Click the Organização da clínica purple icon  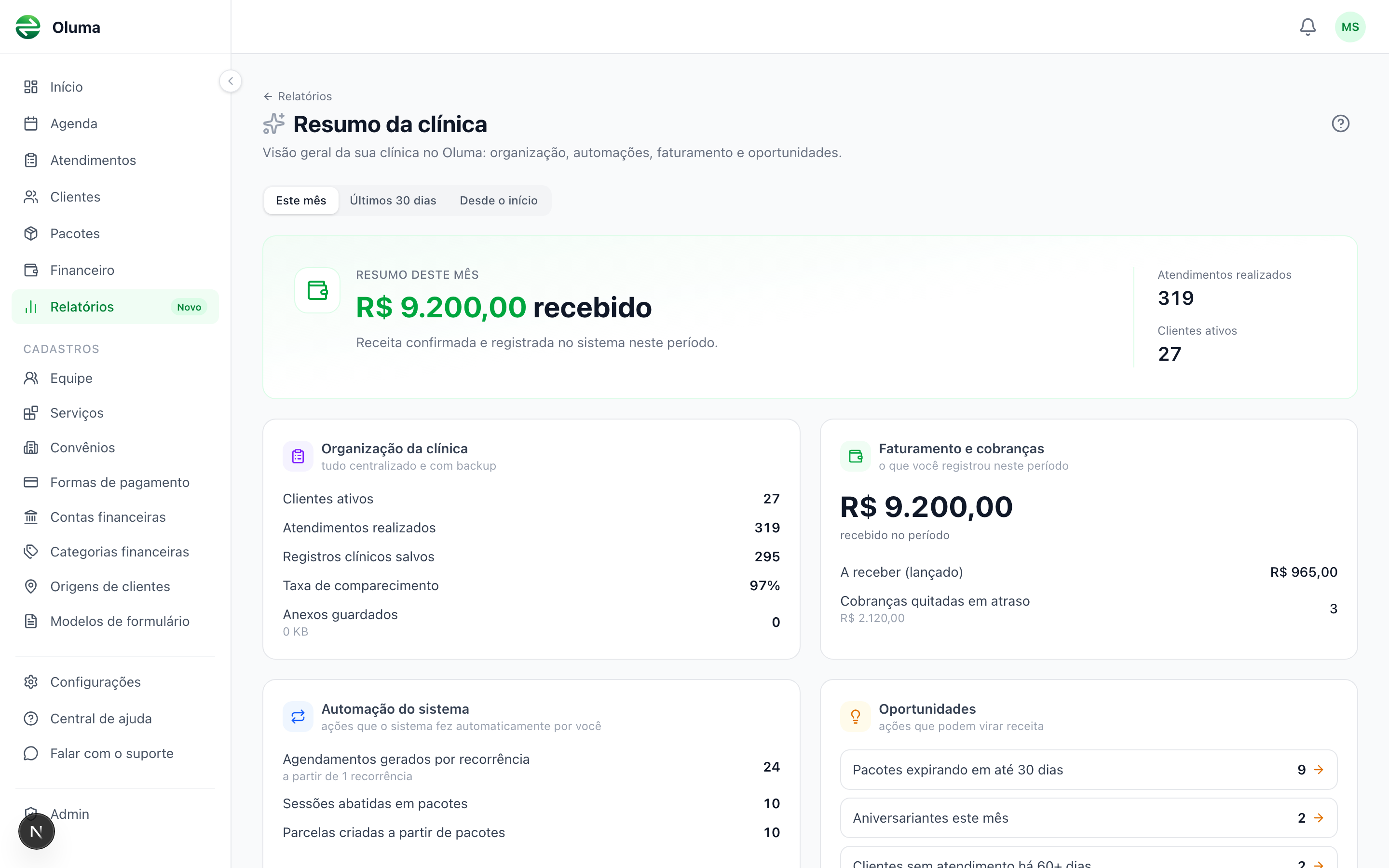(298, 456)
